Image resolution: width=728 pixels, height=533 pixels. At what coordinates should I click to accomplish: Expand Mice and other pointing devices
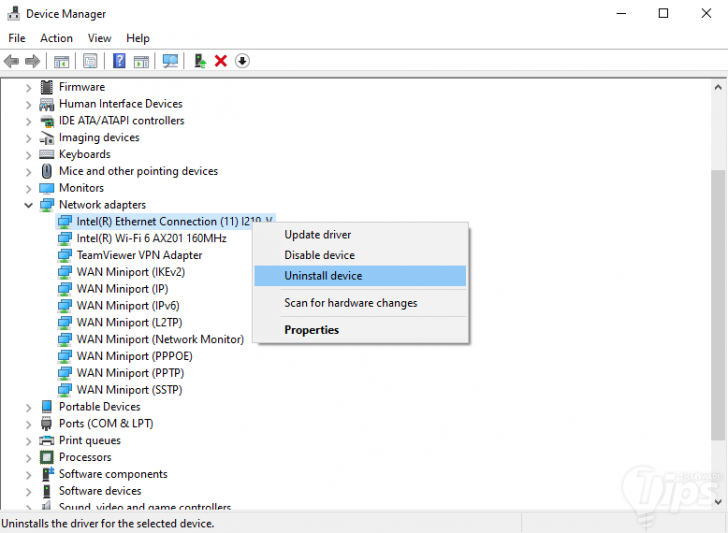pyautogui.click(x=28, y=172)
